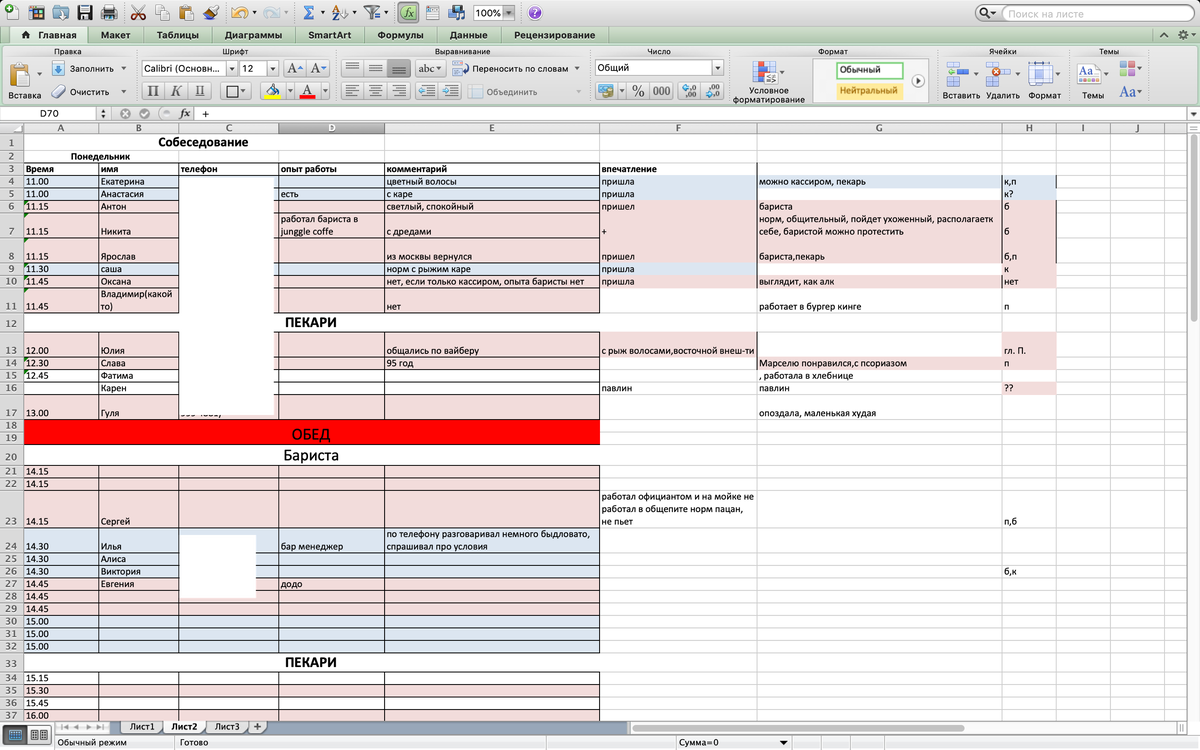Open the number format Общий dropdown
Image resolution: width=1200 pixels, height=750 pixels.
[x=717, y=68]
